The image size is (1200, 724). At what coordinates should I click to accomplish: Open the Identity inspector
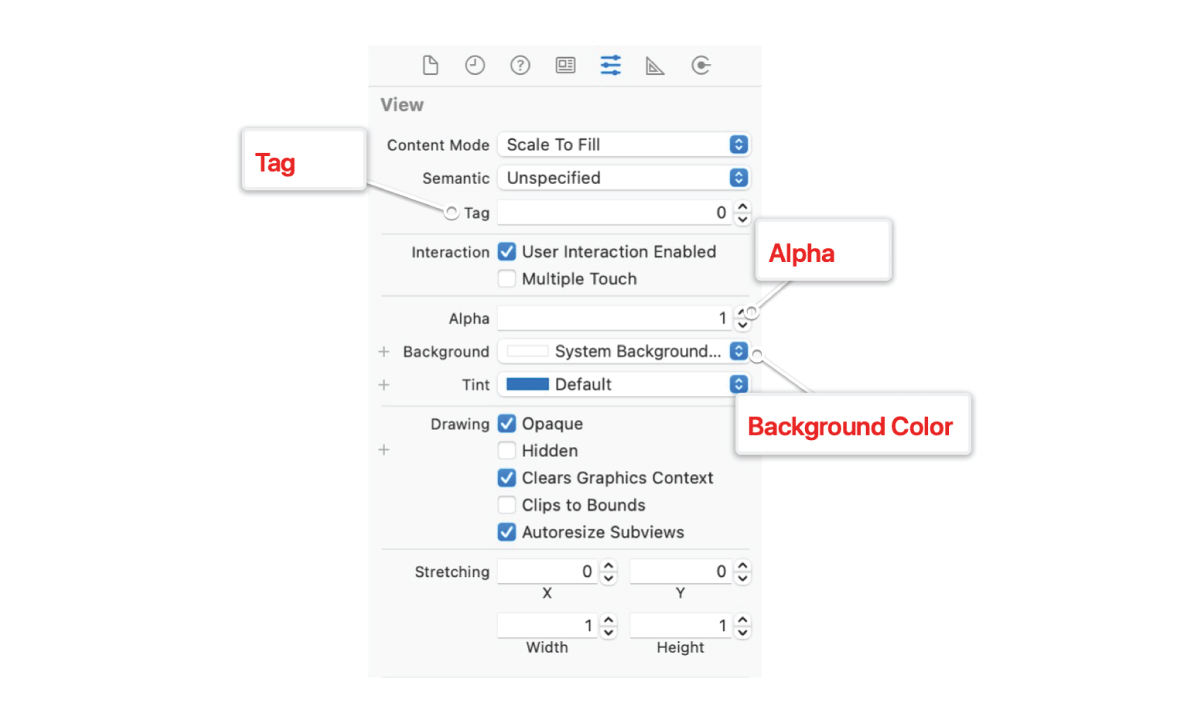pyautogui.click(x=565, y=65)
